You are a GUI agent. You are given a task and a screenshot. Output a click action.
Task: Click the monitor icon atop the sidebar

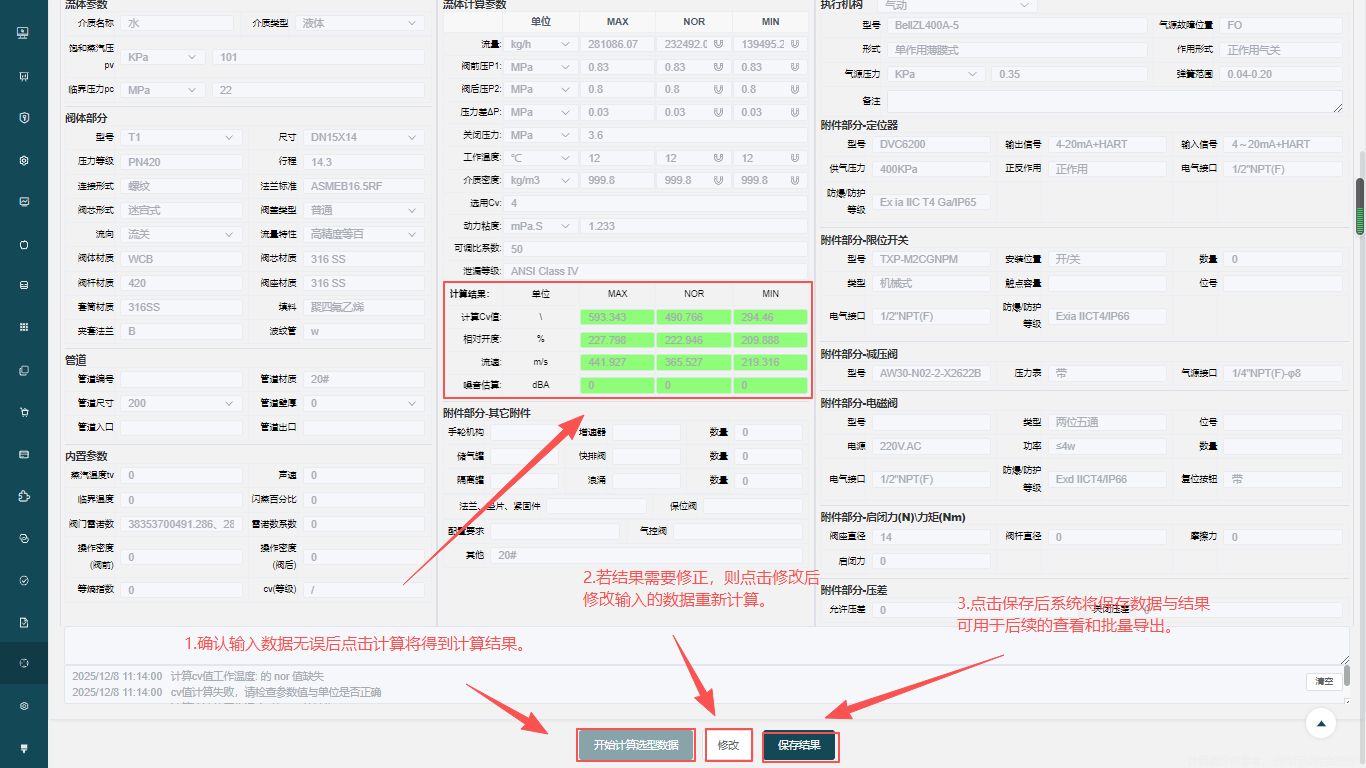tap(23, 33)
